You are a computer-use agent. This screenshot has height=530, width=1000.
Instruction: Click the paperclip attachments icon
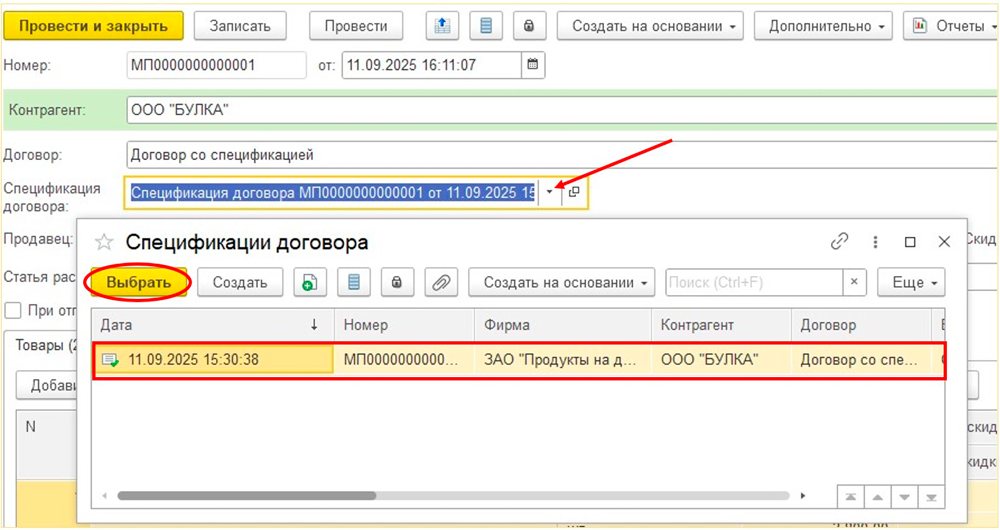pyautogui.click(x=440, y=283)
